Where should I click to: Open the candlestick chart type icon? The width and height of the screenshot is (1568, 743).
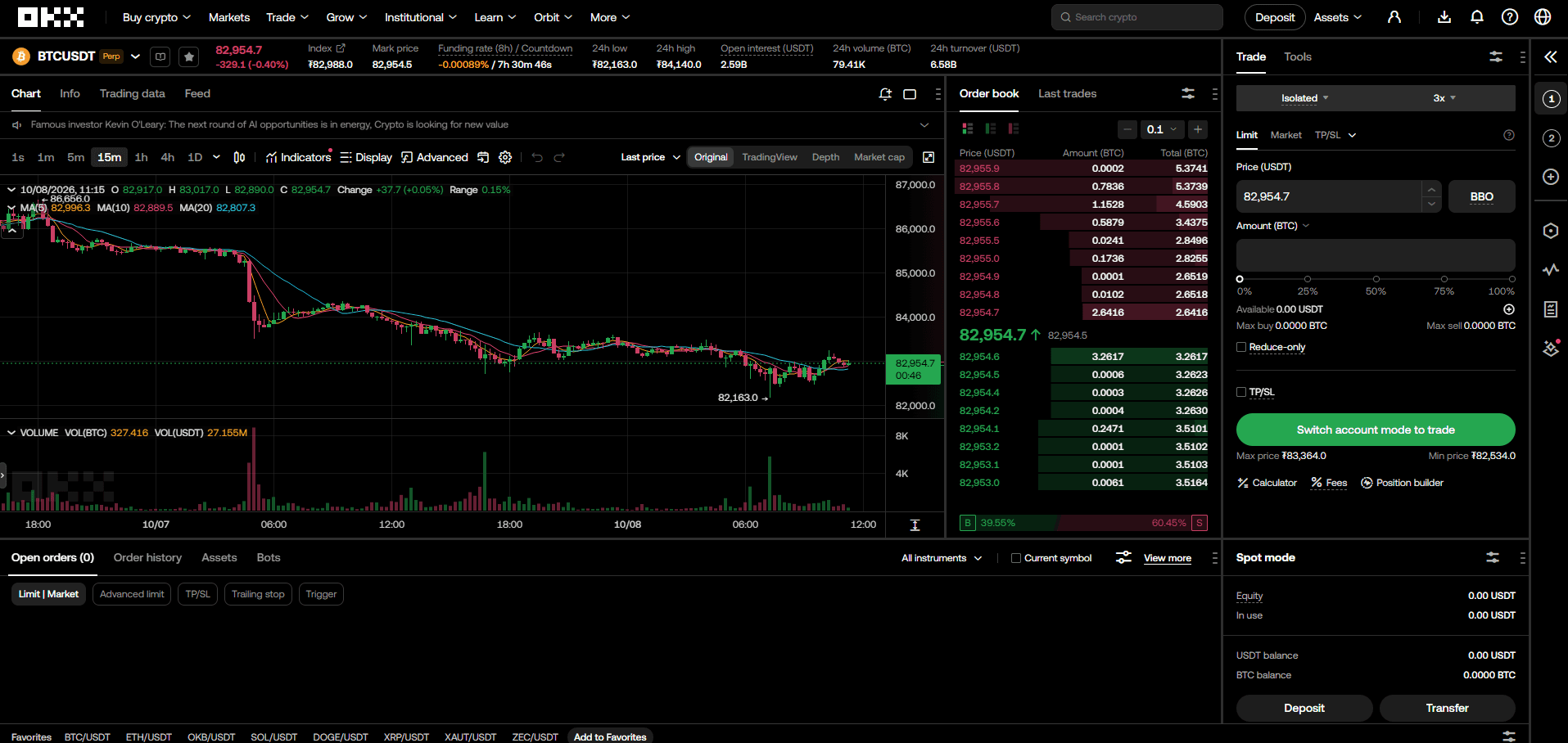239,157
